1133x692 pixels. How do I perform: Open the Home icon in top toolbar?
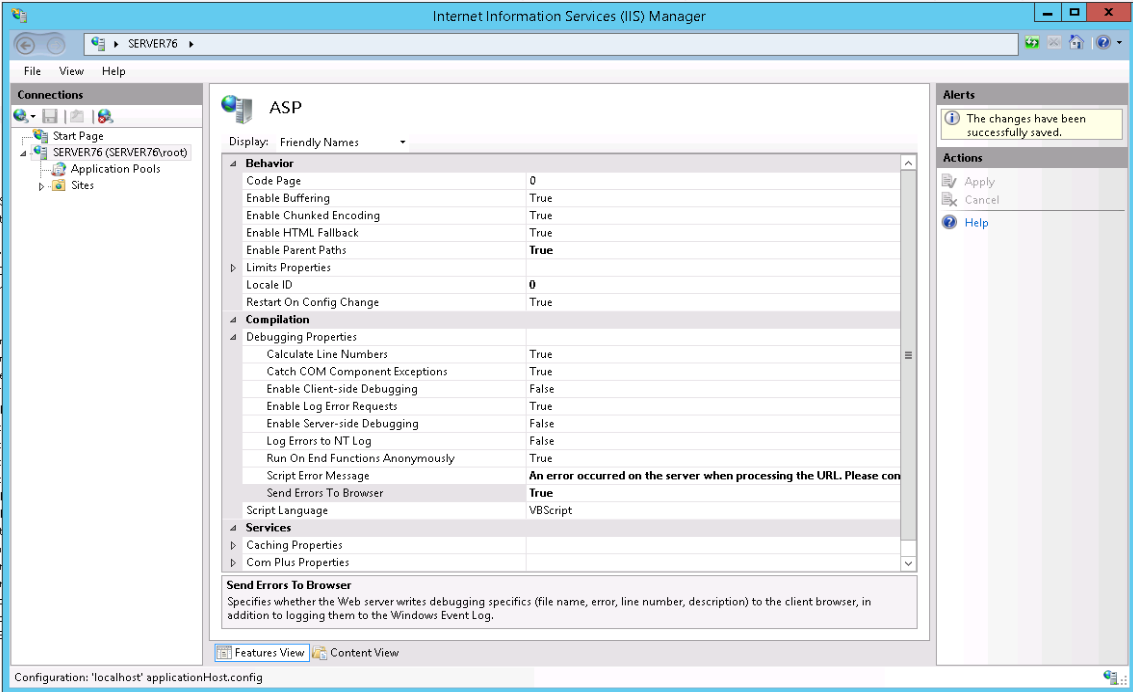(1076, 43)
